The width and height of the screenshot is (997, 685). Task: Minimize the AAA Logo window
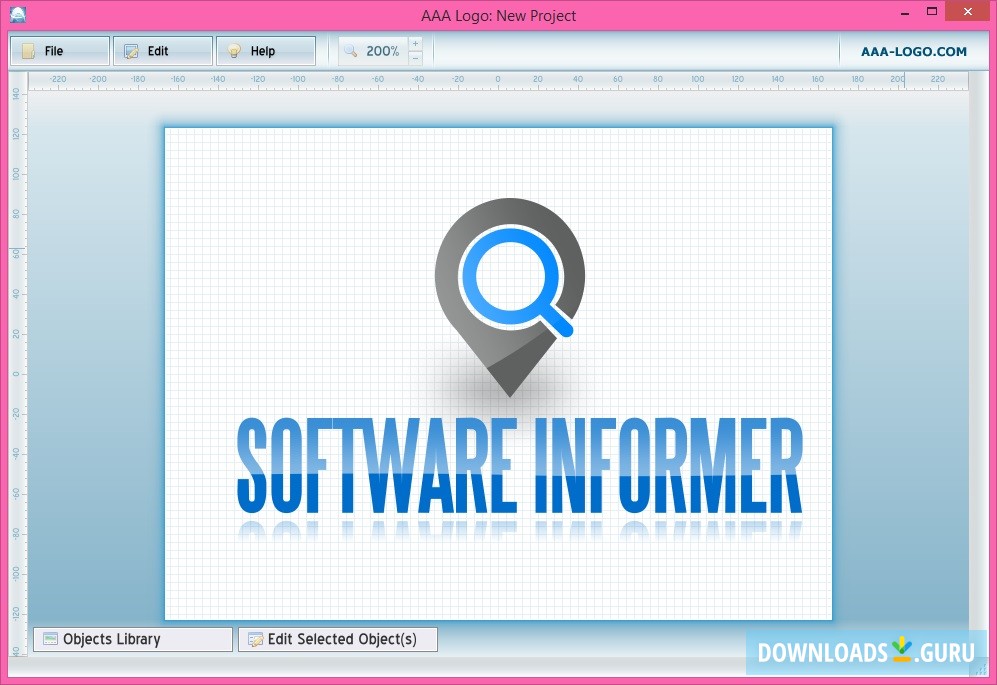902,12
